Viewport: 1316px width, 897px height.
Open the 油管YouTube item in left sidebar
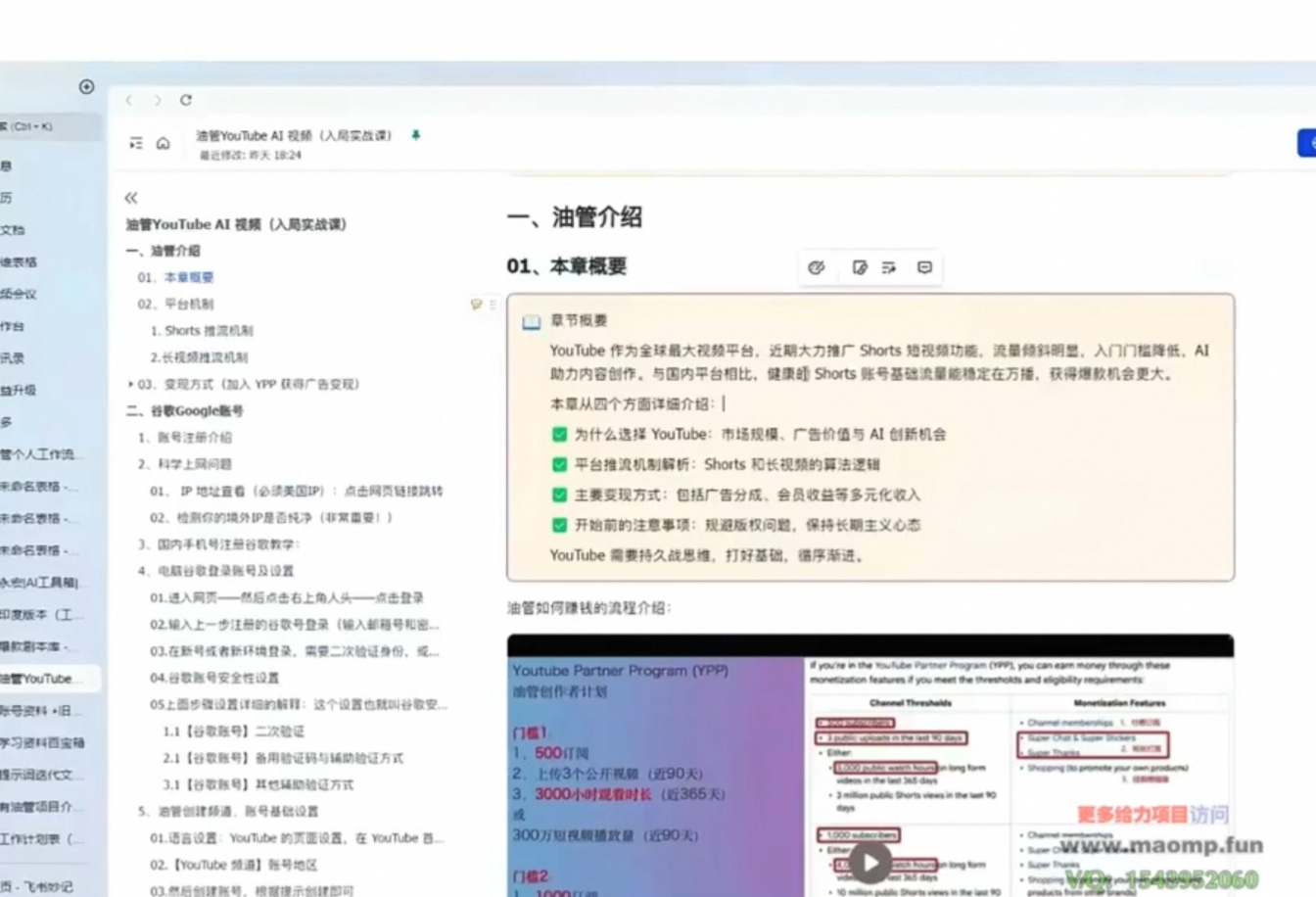tap(49, 678)
